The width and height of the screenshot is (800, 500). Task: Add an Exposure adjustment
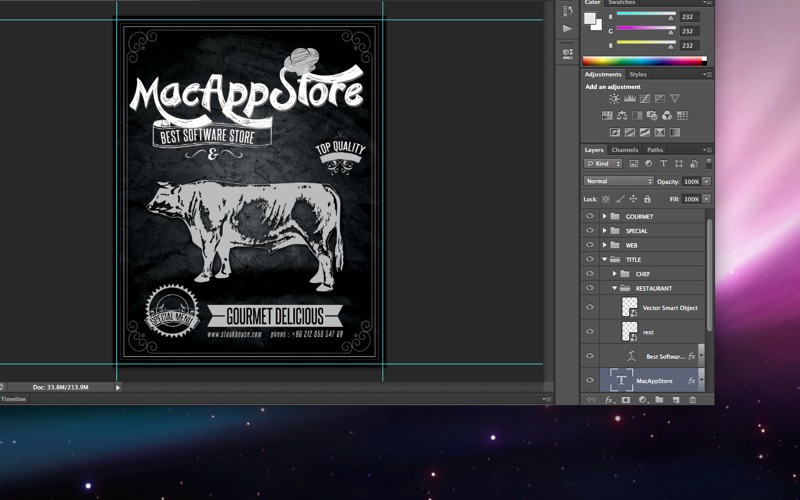660,98
